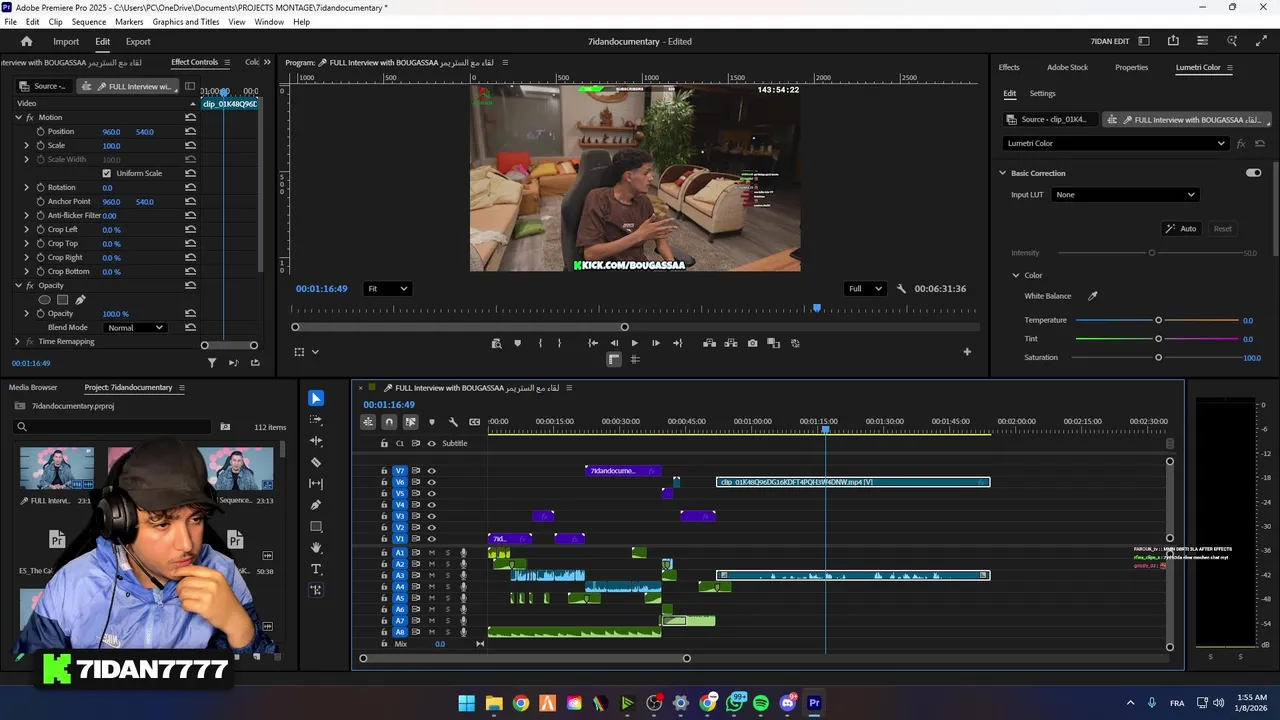
Task: Expand the Scale property
Action: click(x=27, y=145)
